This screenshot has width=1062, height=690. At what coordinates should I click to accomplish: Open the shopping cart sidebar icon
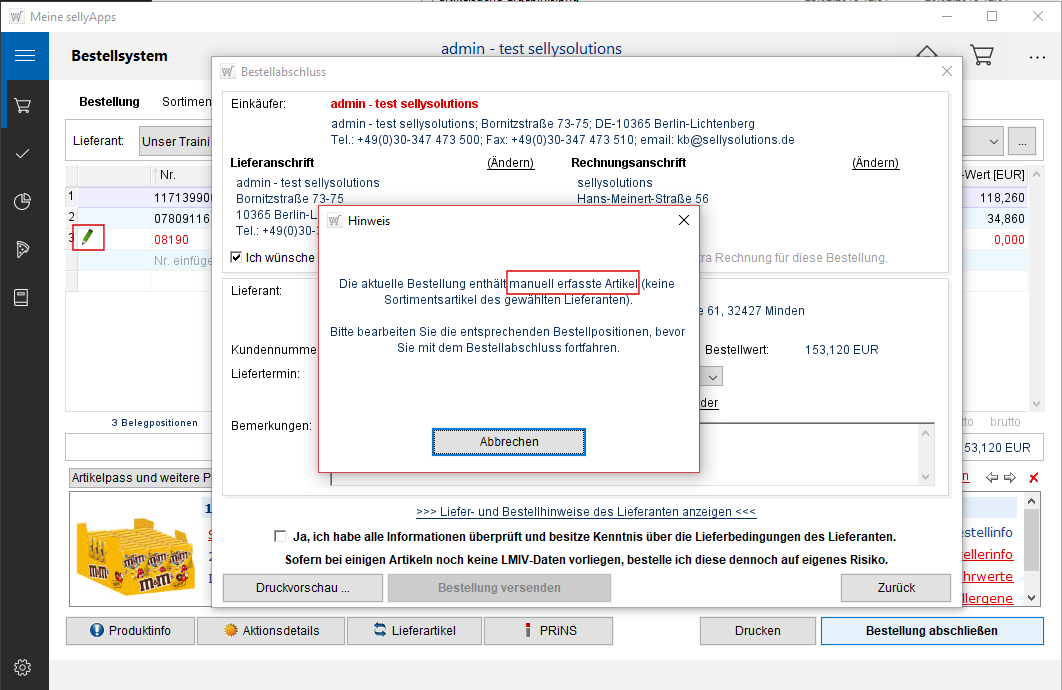pyautogui.click(x=22, y=106)
